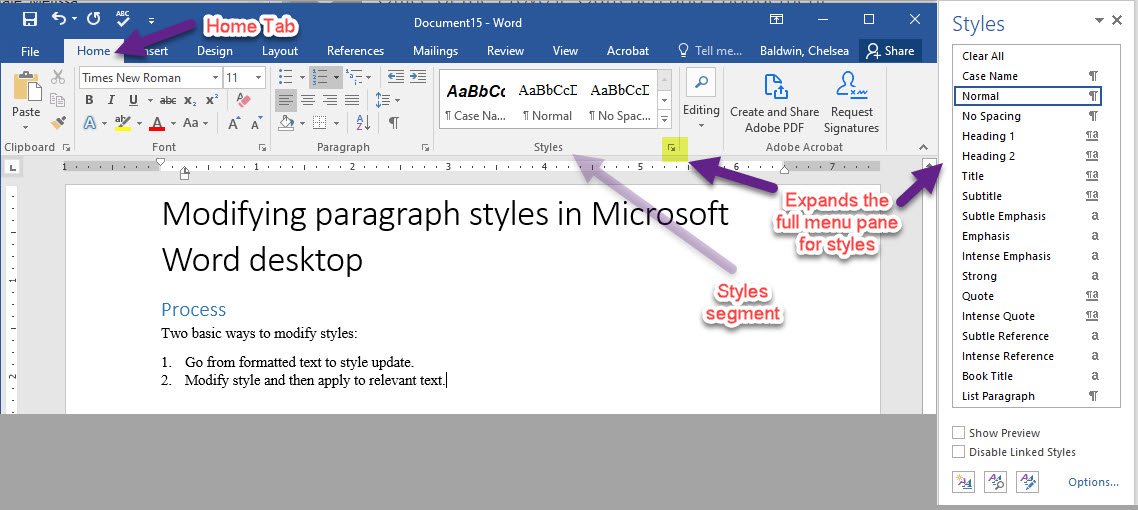
Task: Switch to Layout tab
Action: [x=280, y=51]
